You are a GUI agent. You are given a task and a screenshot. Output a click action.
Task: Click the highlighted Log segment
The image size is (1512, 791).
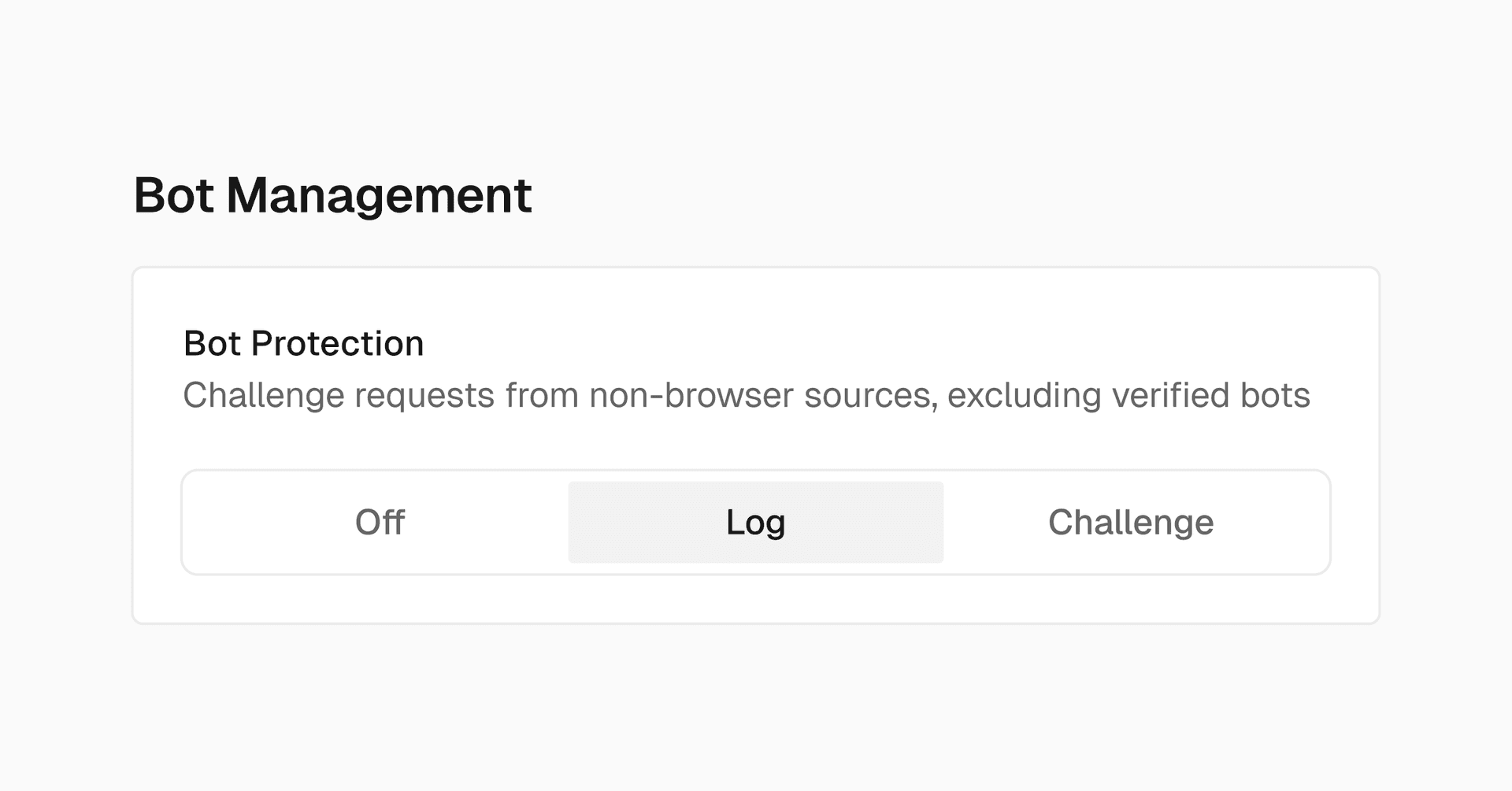(x=755, y=523)
